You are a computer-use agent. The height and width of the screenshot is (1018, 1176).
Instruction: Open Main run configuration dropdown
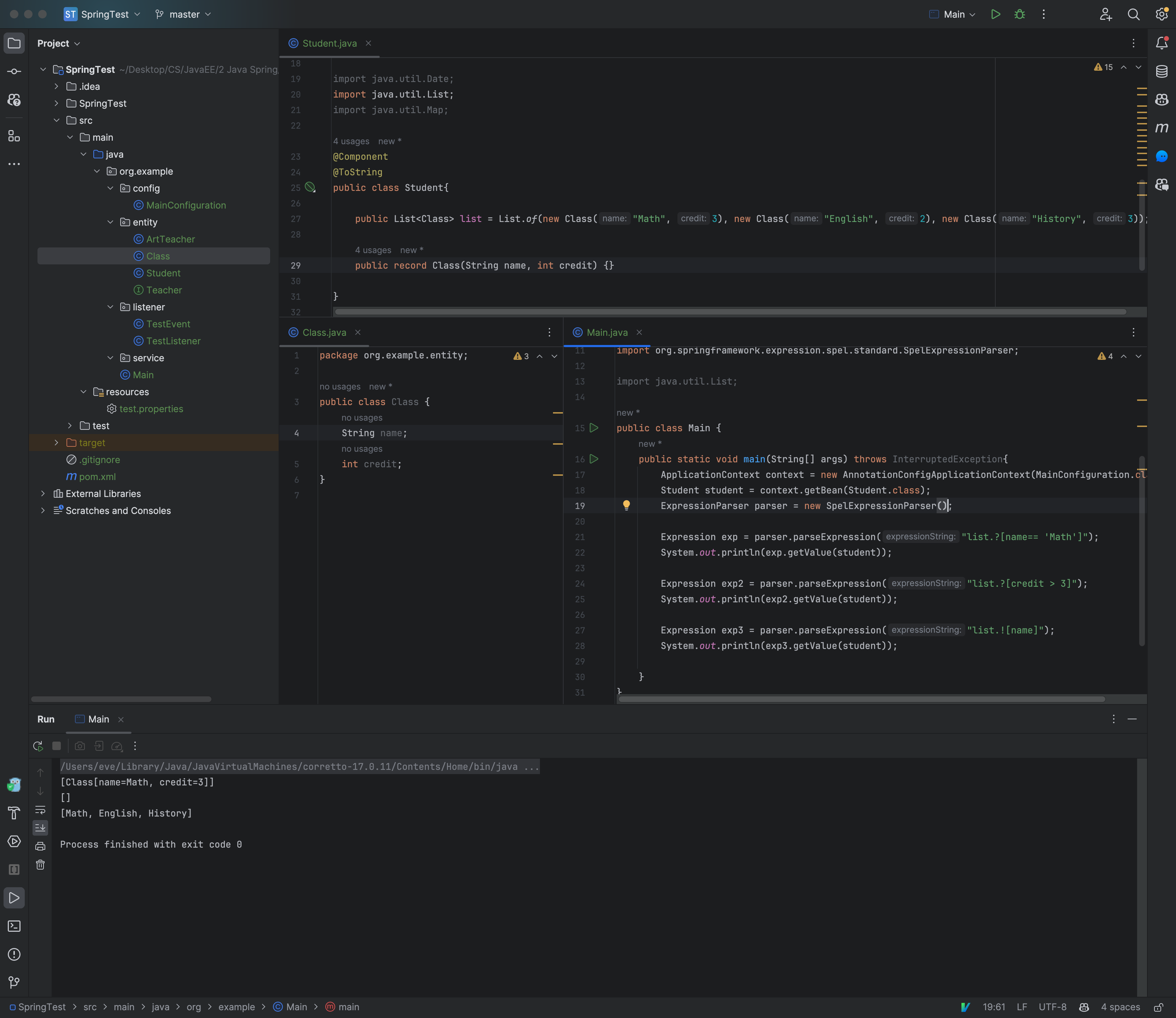[x=953, y=14]
